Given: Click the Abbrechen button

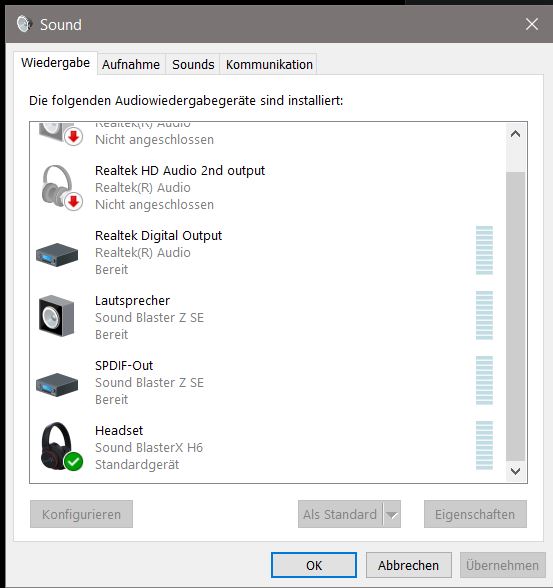Looking at the screenshot, I should click(408, 565).
